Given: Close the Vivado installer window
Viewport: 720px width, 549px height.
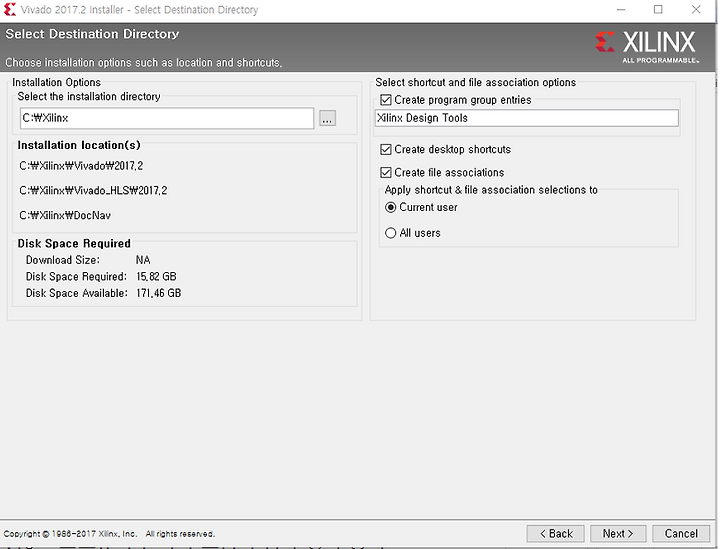Looking at the screenshot, I should 696,10.
